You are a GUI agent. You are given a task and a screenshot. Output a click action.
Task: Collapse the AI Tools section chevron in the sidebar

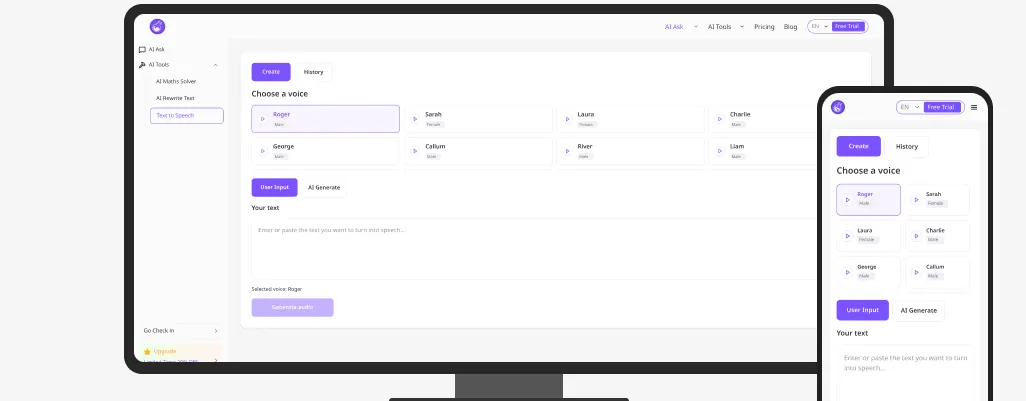pyautogui.click(x=215, y=65)
